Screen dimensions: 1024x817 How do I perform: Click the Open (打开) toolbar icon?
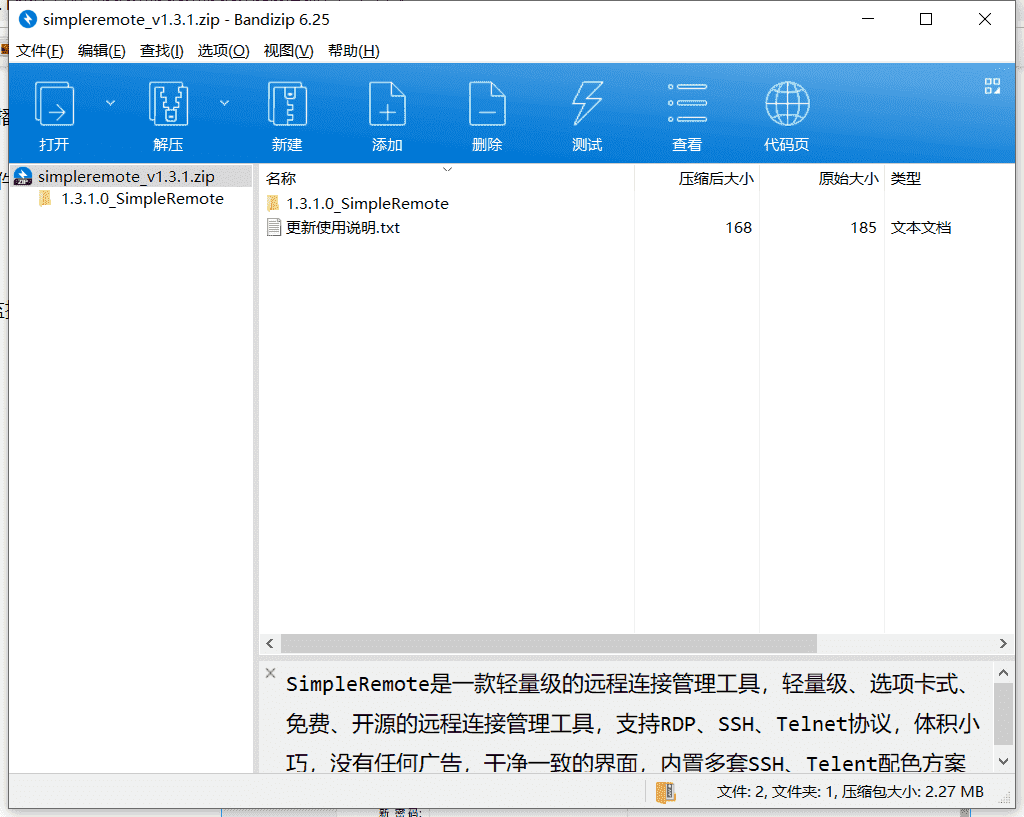click(54, 103)
